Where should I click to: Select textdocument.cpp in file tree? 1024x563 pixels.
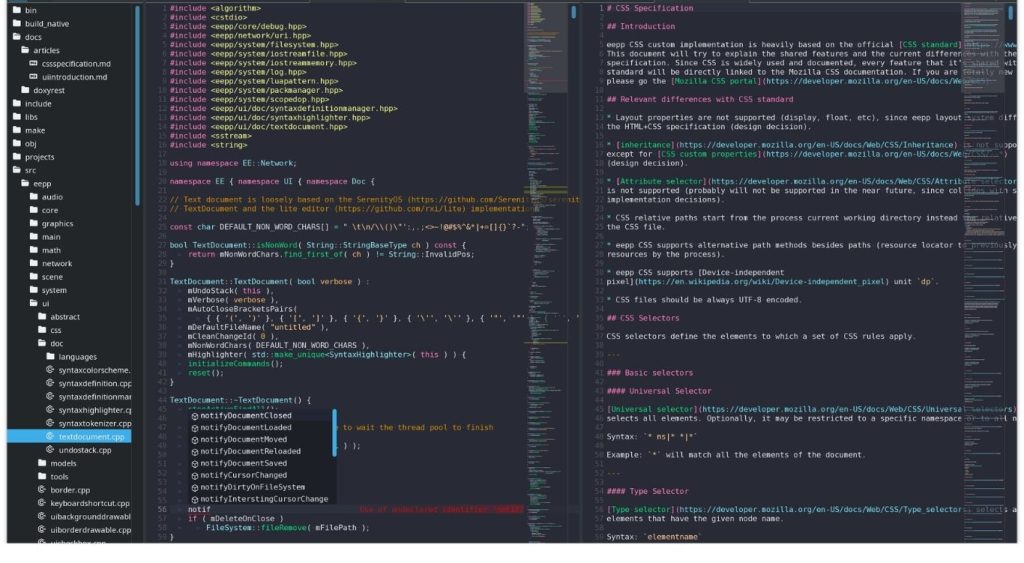[x=69, y=436]
